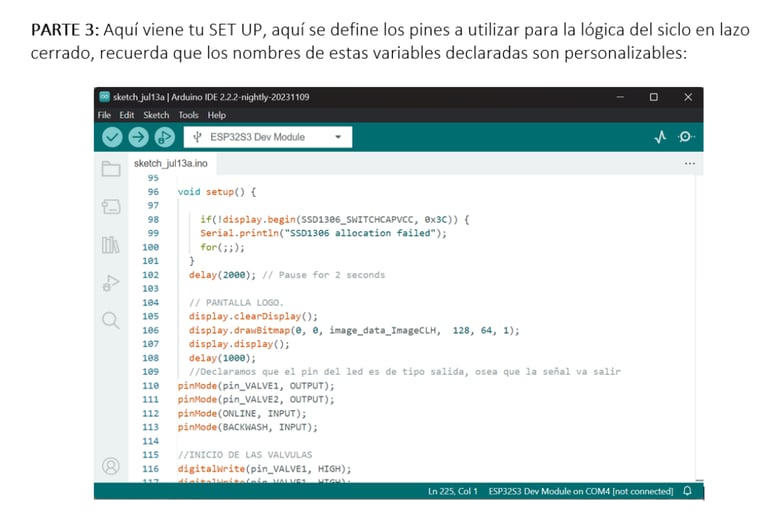Screen dimensions: 768x513
Task: Click the pinMode(pin_VALVE2, OUTPUT) line
Action: click(256, 399)
